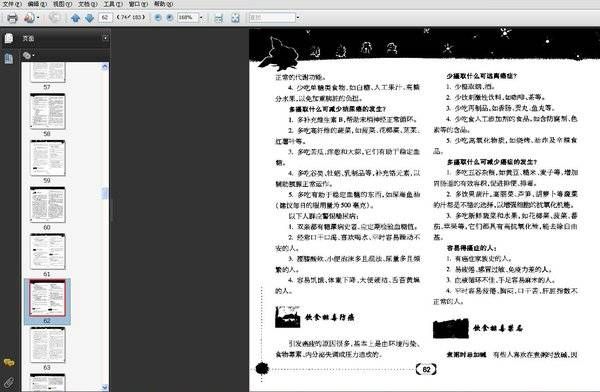Screen dimensions: 600x392
Task: Collapse the pages panel with header arrow button
Action: (105, 38)
